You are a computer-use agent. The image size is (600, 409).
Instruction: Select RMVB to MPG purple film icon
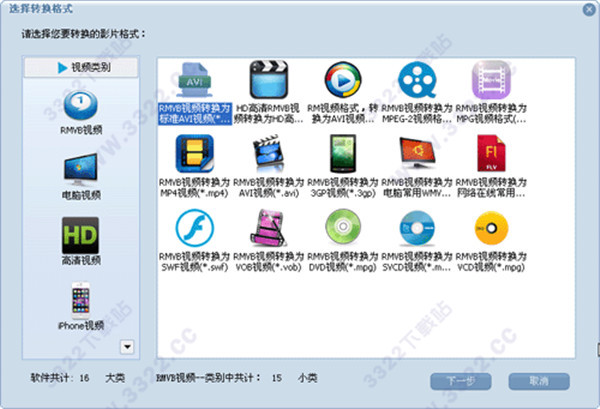[491, 80]
